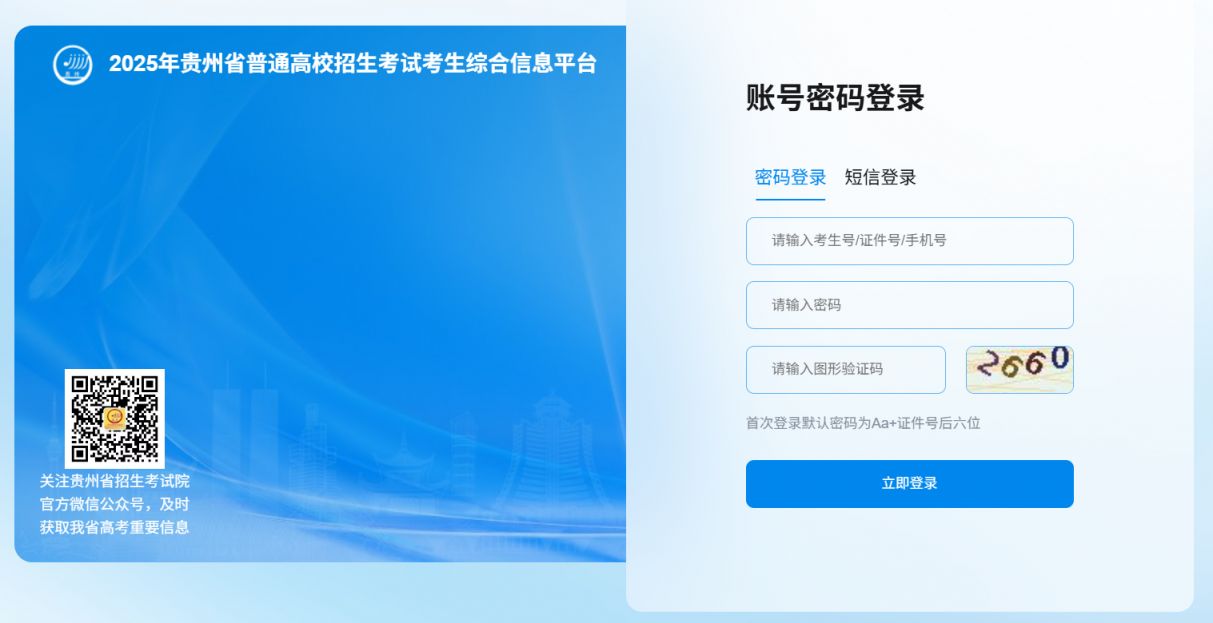
Task: Switch to the 短信登录 tab
Action: click(x=880, y=178)
